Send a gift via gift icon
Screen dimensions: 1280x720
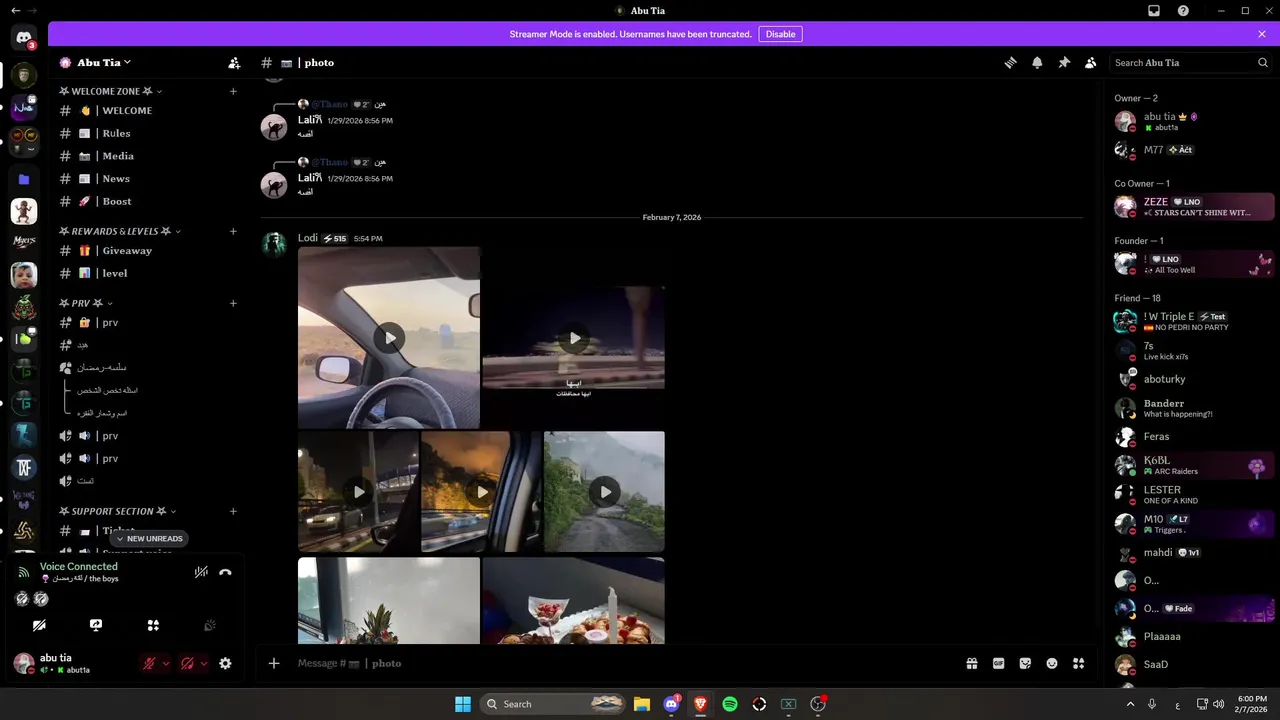tap(971, 663)
